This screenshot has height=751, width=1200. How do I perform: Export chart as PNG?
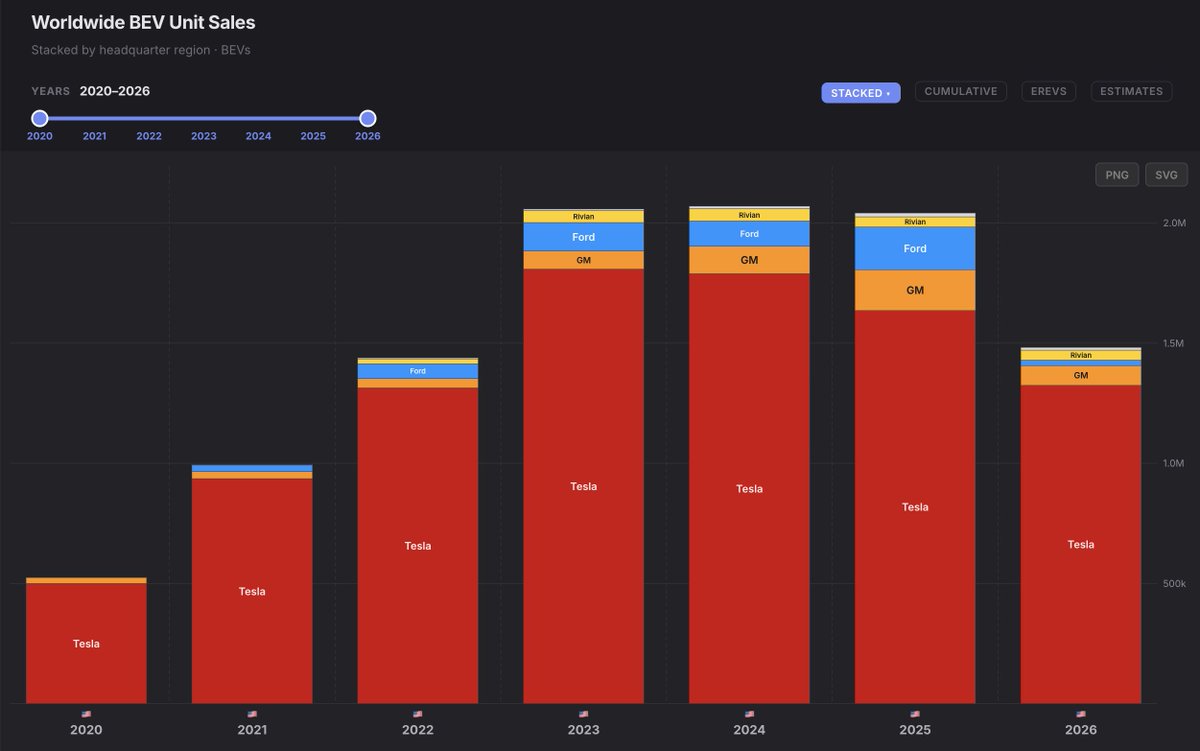coord(1117,175)
